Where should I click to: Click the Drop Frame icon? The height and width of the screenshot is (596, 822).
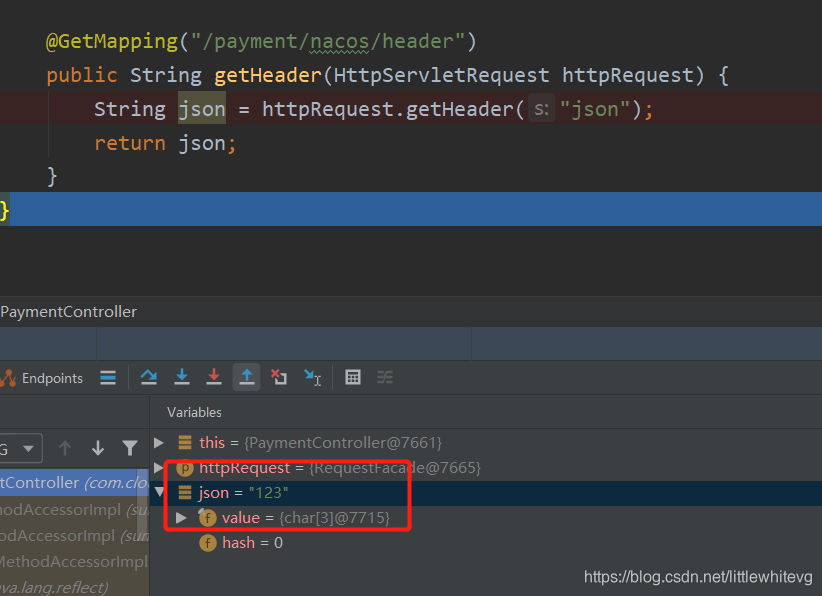(x=279, y=377)
